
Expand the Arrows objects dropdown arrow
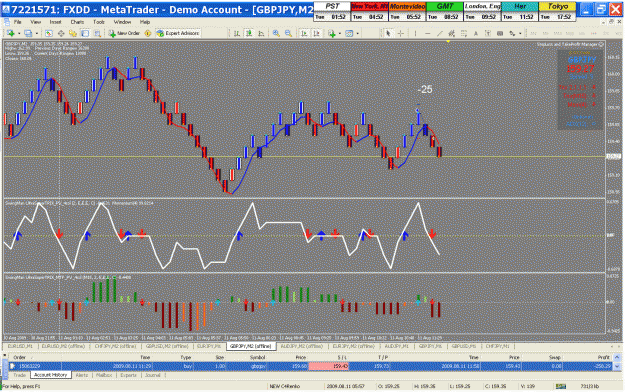pyautogui.click(x=520, y=33)
